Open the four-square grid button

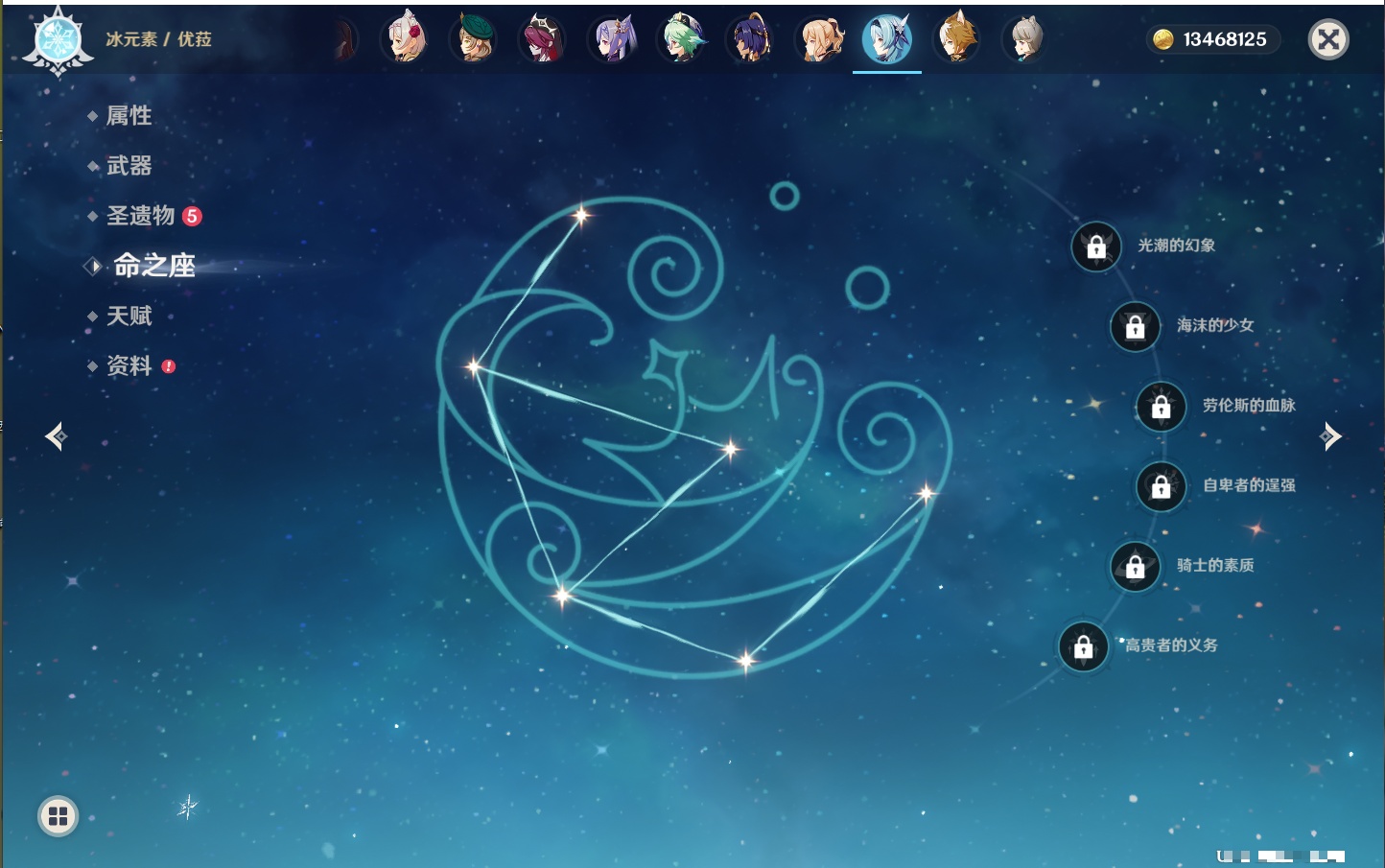point(58,816)
